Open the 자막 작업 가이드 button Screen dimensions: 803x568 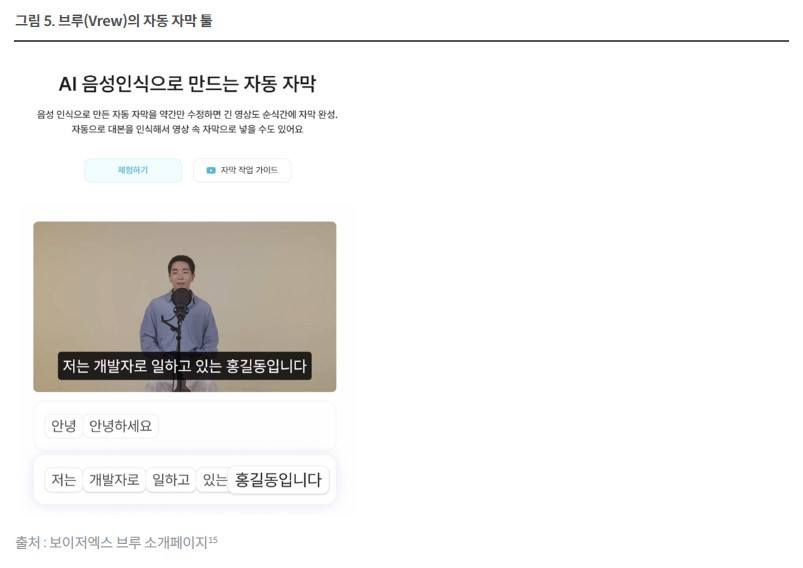click(242, 170)
